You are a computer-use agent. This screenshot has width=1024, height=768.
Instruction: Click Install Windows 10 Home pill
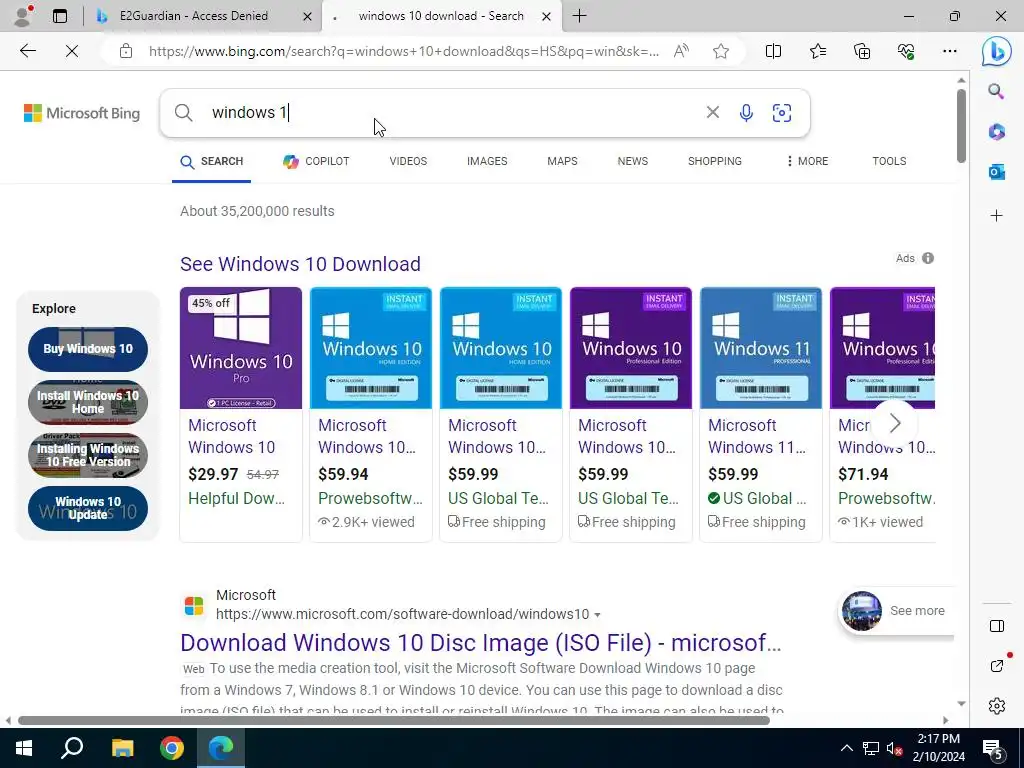[88, 402]
